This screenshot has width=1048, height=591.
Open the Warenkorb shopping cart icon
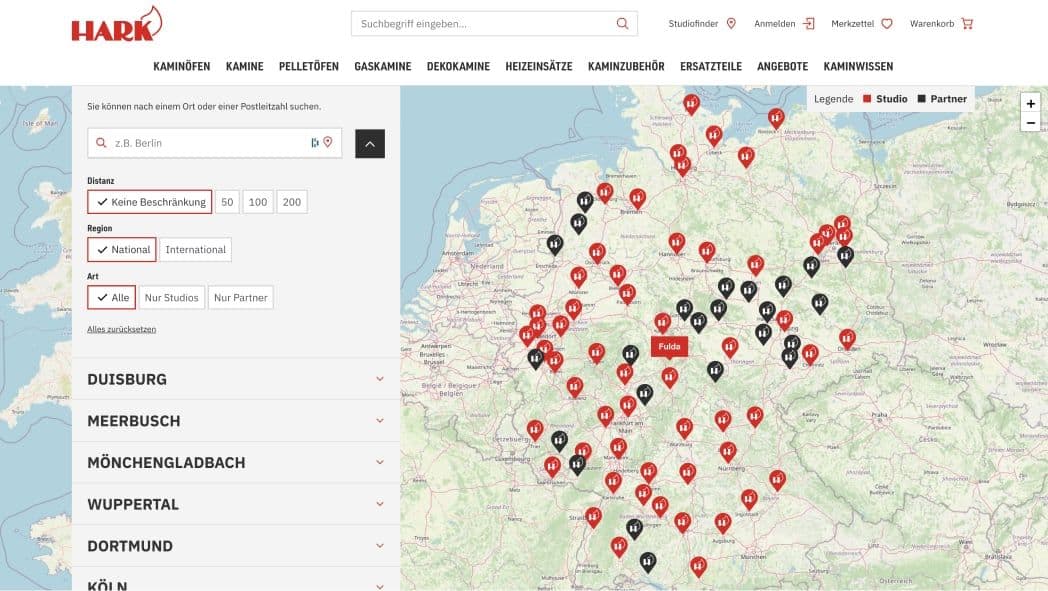click(x=967, y=23)
